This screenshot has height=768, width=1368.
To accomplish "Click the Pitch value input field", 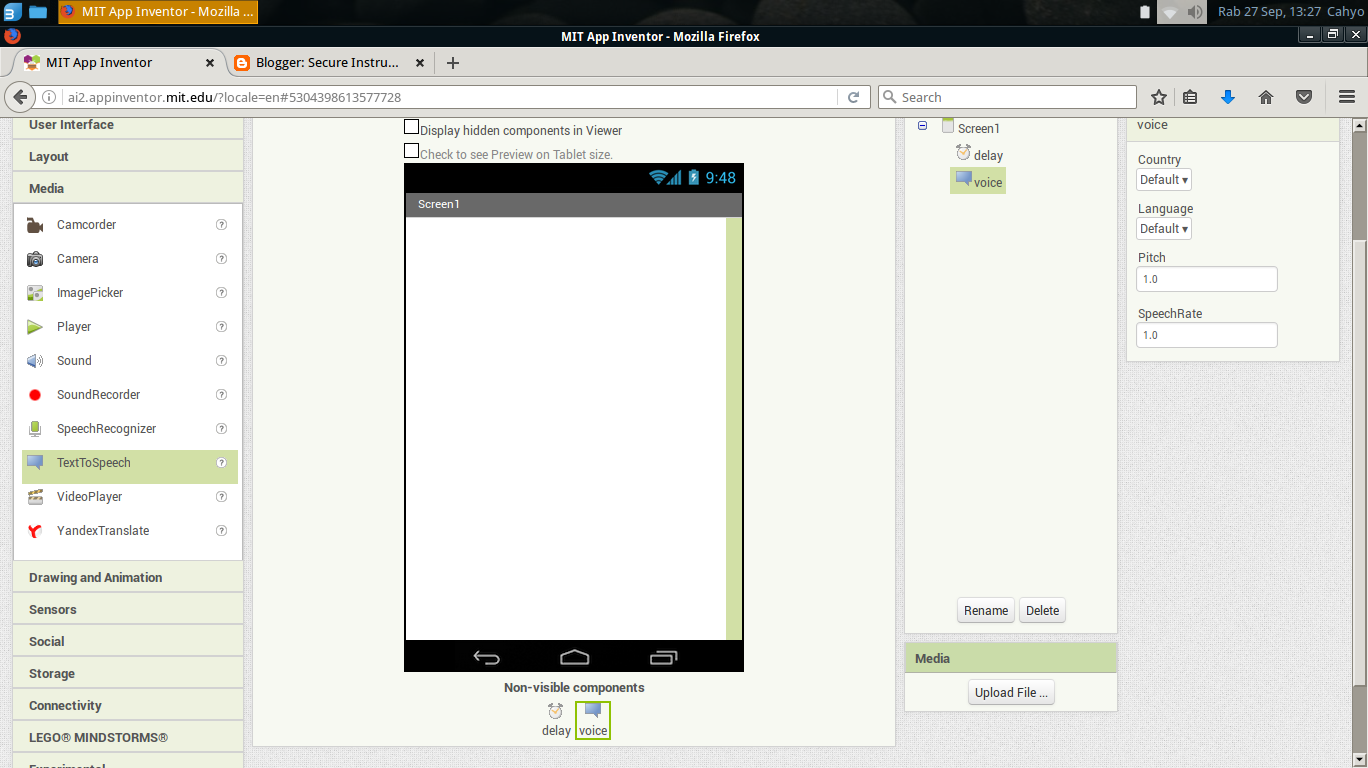I will pyautogui.click(x=1206, y=279).
